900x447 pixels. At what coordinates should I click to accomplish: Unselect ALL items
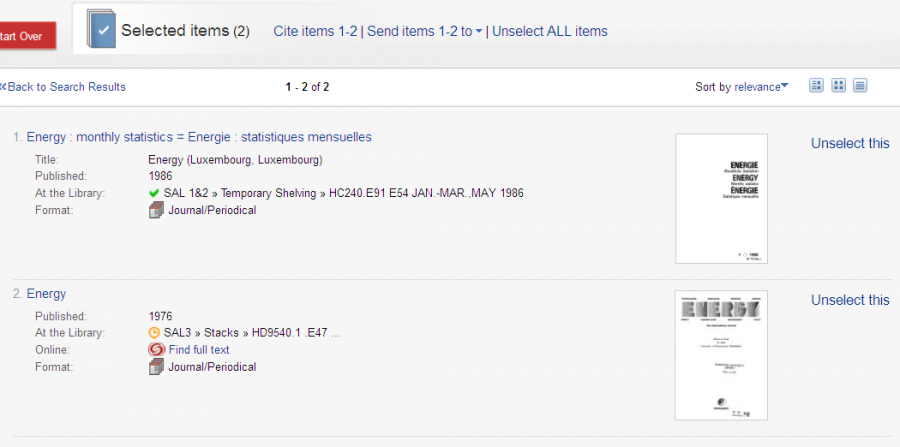pos(549,31)
